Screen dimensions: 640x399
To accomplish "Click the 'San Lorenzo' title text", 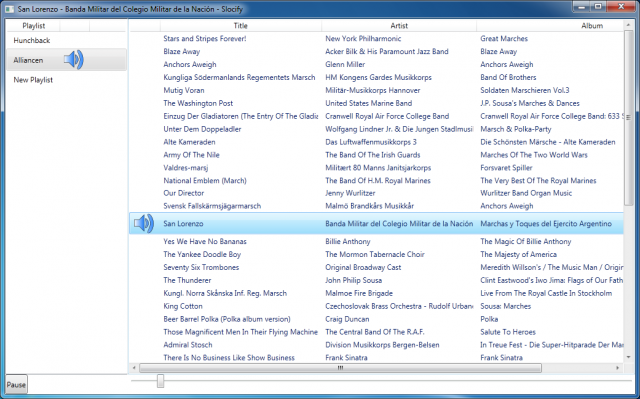I will (x=183, y=224).
